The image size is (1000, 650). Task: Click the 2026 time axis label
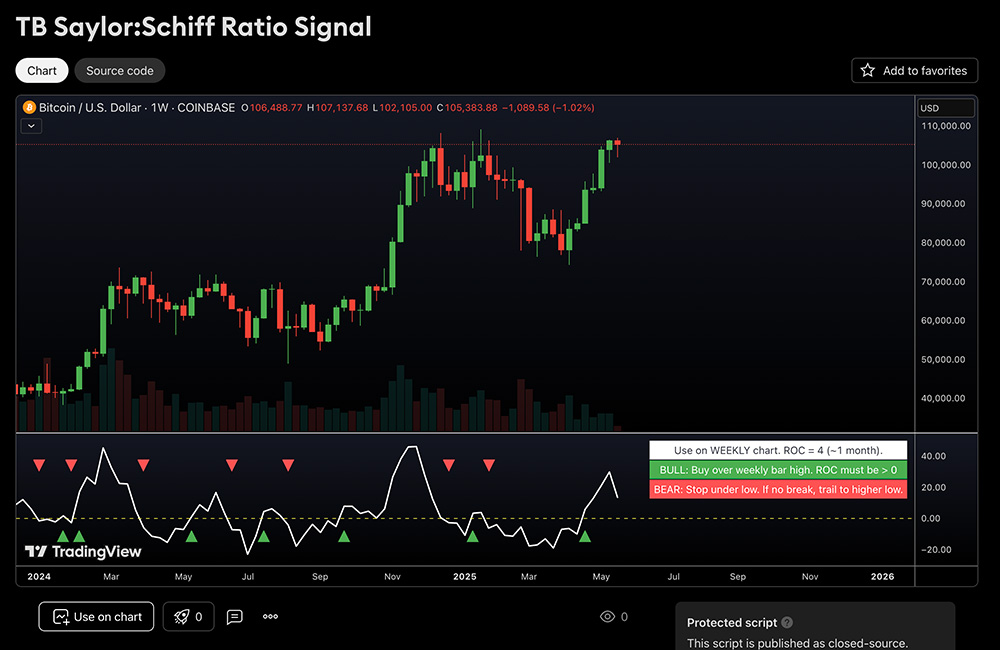(883, 576)
